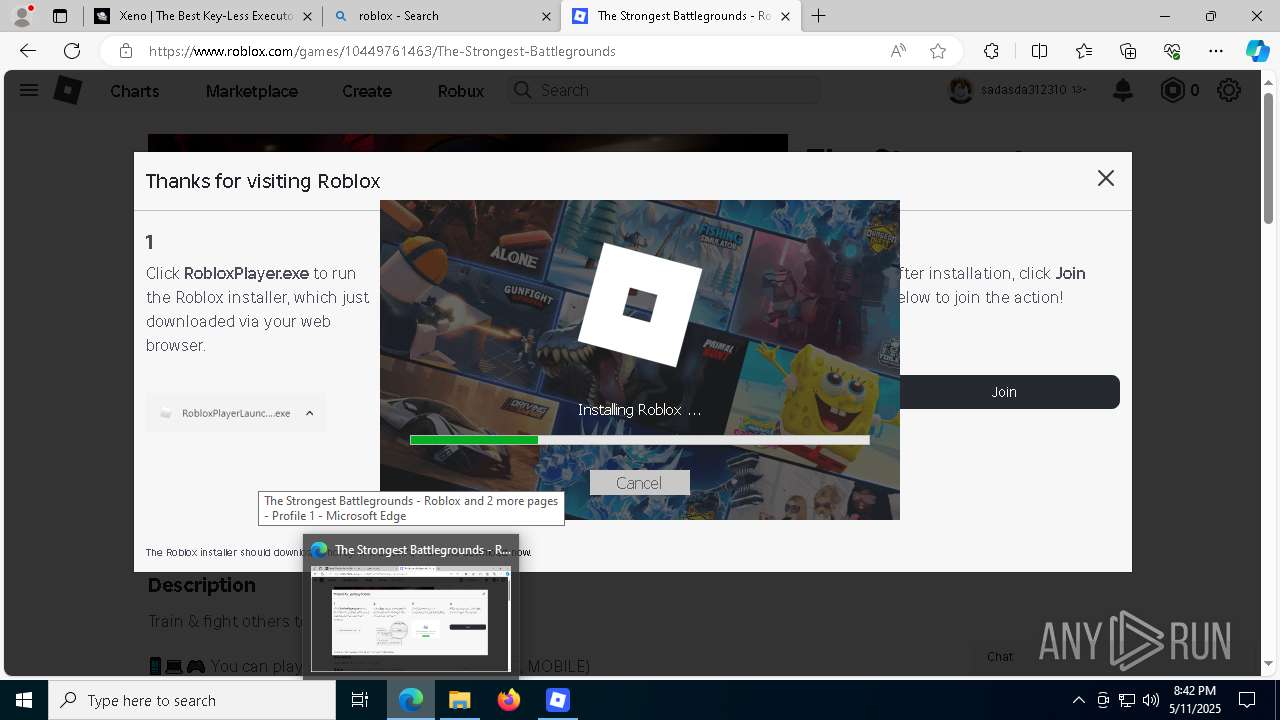Image resolution: width=1280 pixels, height=720 pixels.
Task: Refresh the page with reload icon
Action: coord(72,51)
